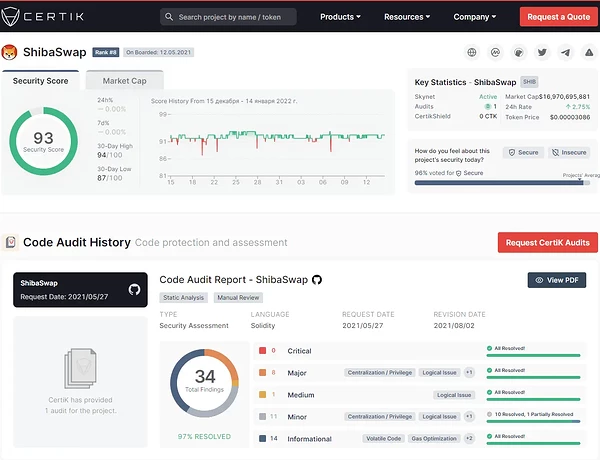Click green check icon in Informational row
This screenshot has height=460, width=600.
pos(489,436)
